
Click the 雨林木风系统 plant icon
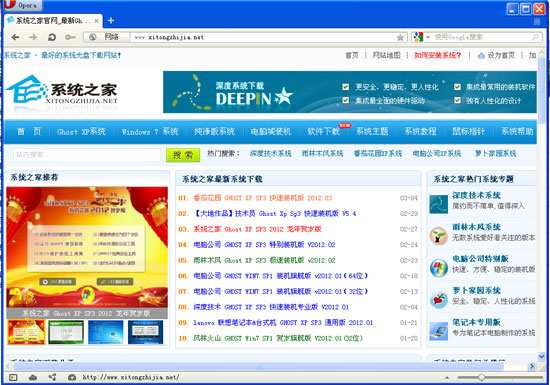pyautogui.click(x=438, y=236)
